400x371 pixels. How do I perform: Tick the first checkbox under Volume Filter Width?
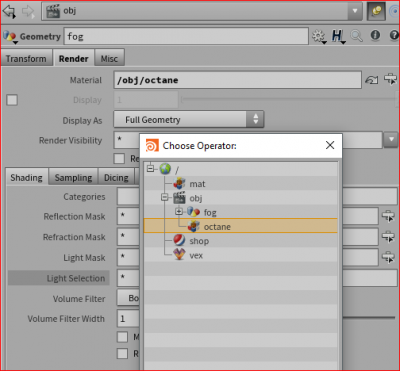(x=122, y=337)
